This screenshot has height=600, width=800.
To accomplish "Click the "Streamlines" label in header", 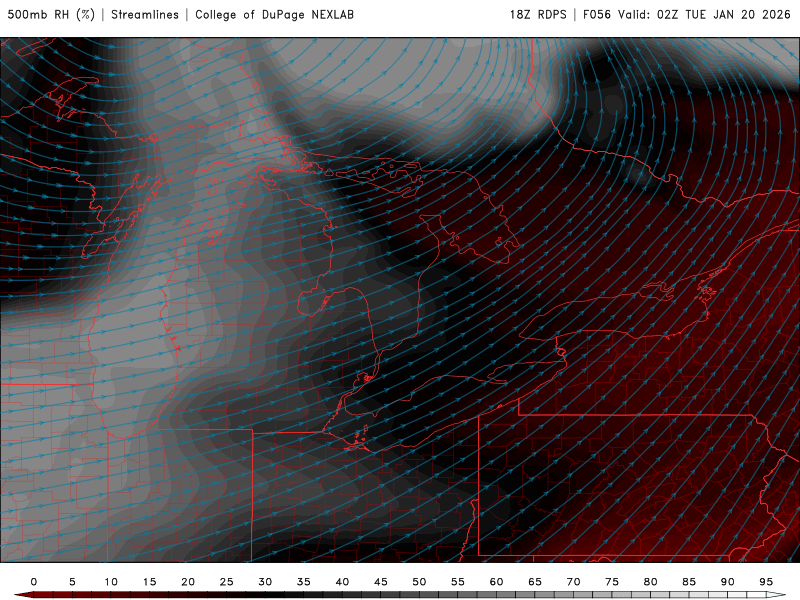I will 145,14.
